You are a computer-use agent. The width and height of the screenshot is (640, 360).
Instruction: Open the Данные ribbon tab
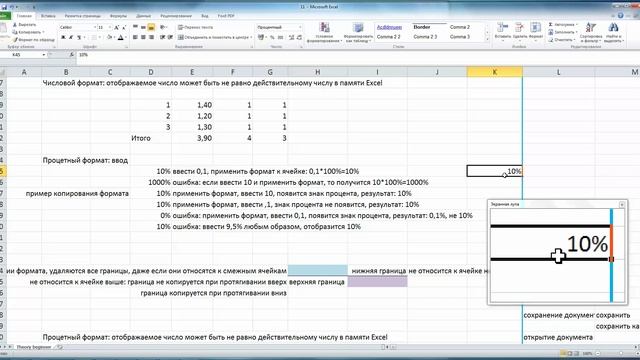[x=144, y=16]
